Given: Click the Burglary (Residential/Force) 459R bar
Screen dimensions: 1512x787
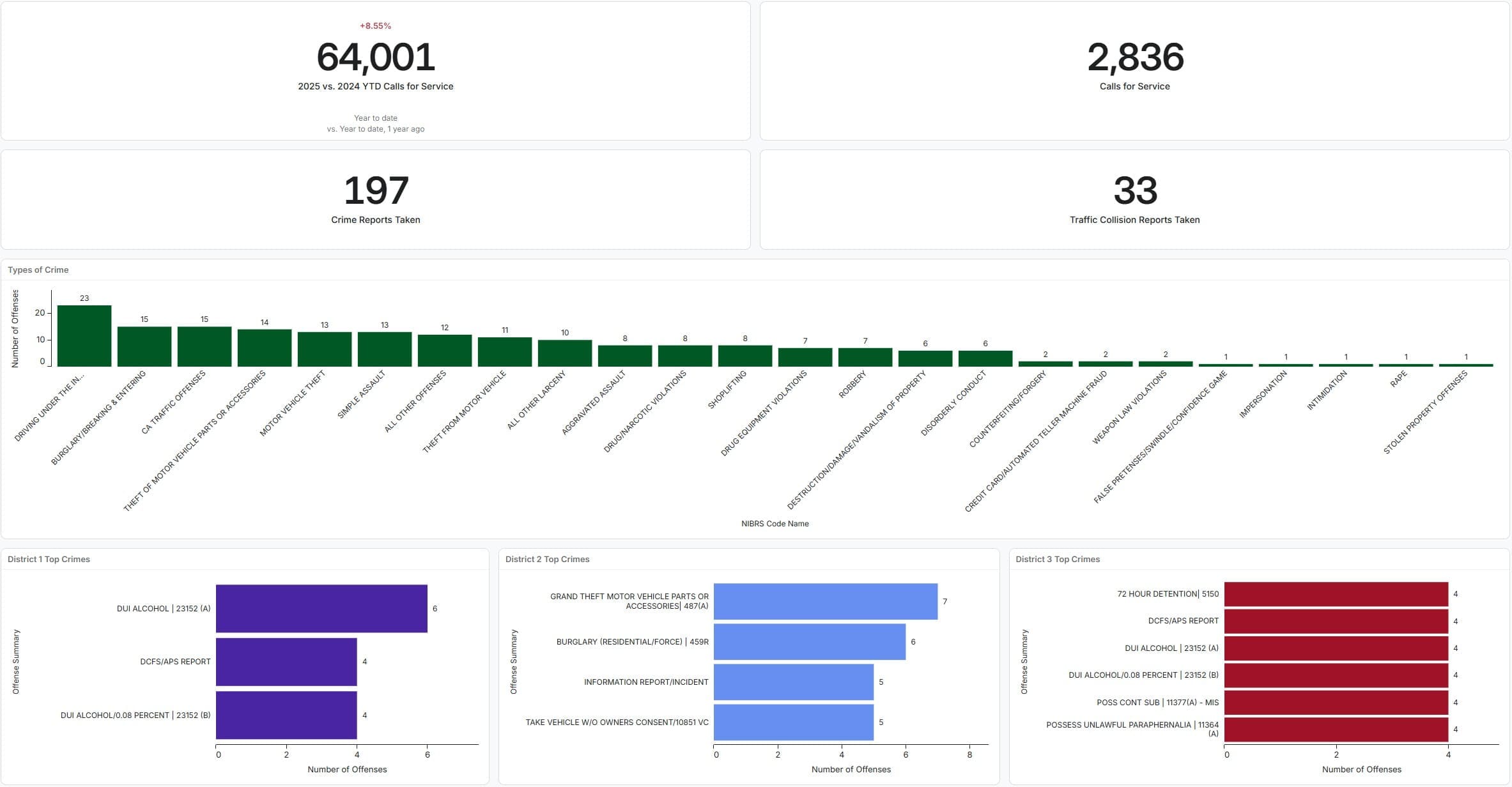Looking at the screenshot, I should pyautogui.click(x=809, y=641).
